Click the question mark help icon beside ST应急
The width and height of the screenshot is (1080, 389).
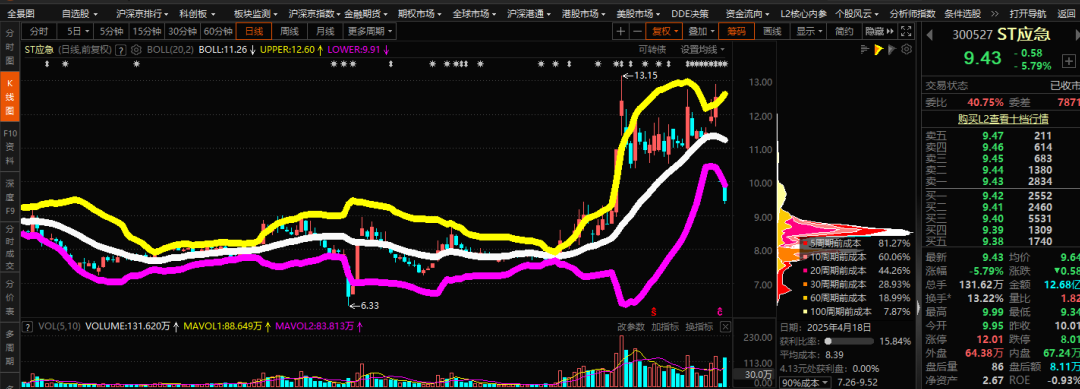point(121,50)
